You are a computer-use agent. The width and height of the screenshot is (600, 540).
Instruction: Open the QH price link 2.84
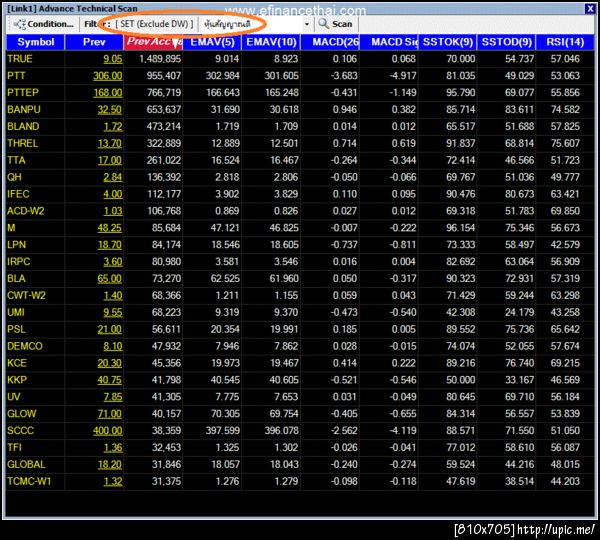tap(112, 177)
